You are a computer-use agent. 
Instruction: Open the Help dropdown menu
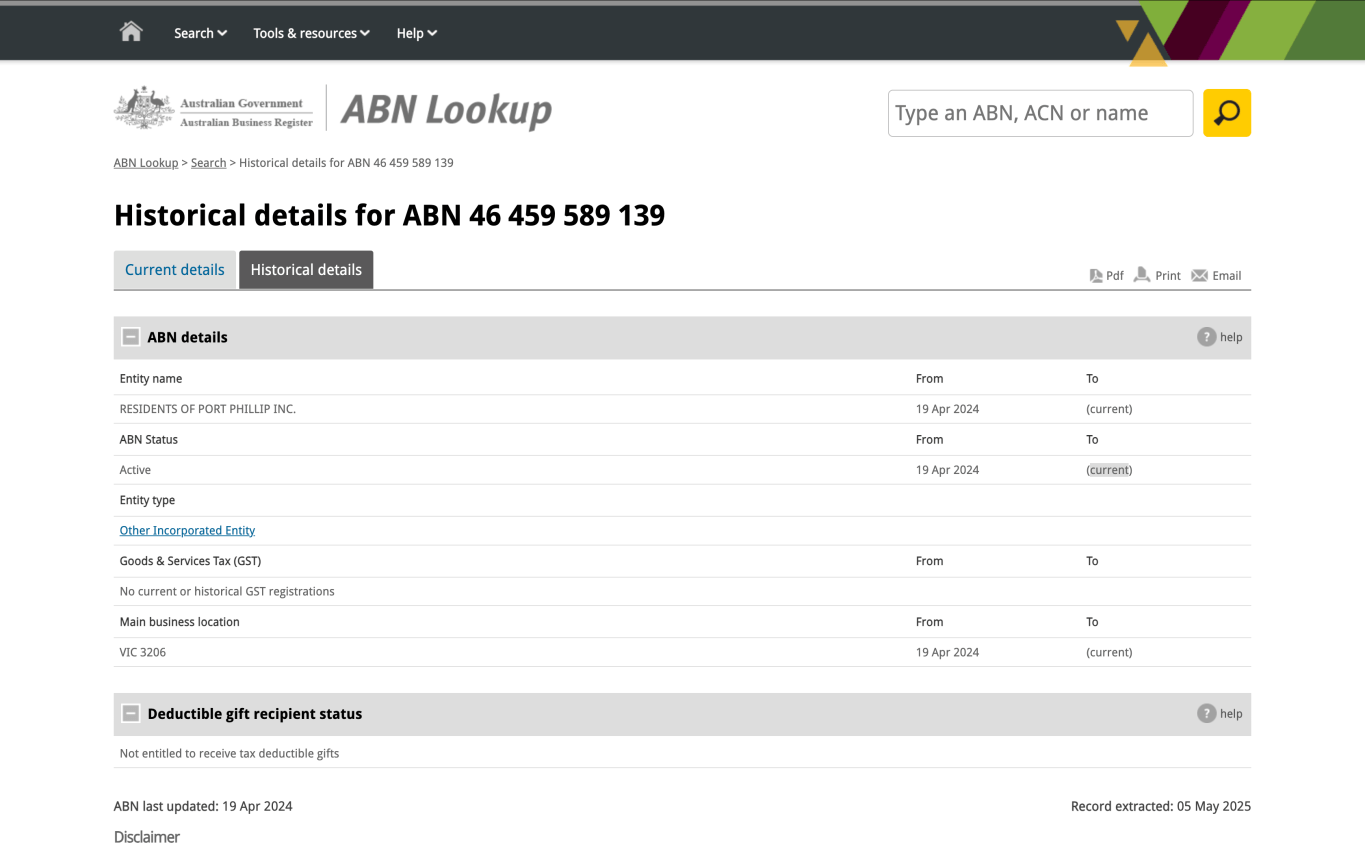[416, 33]
